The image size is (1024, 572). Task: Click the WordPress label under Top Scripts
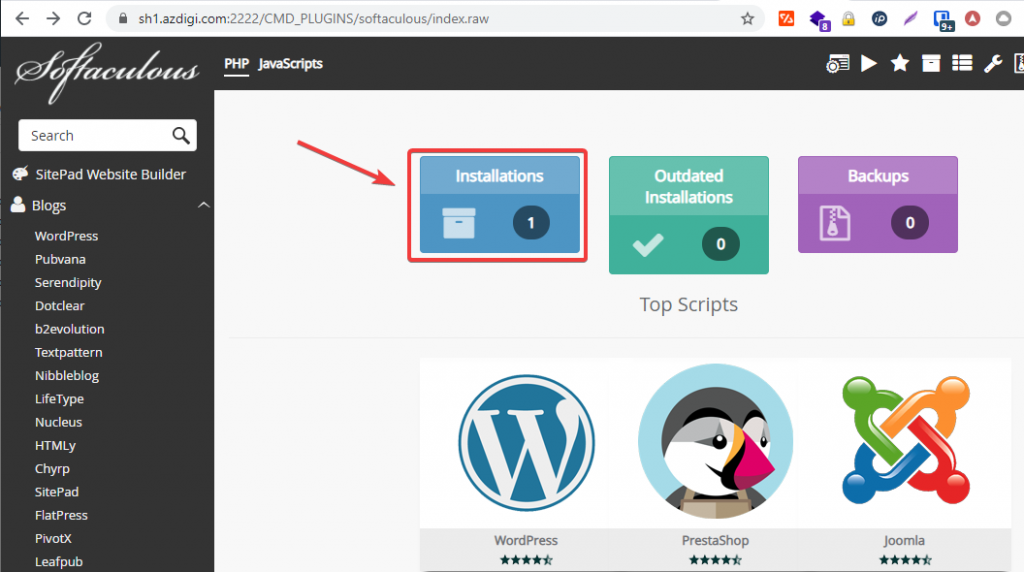[x=526, y=541]
